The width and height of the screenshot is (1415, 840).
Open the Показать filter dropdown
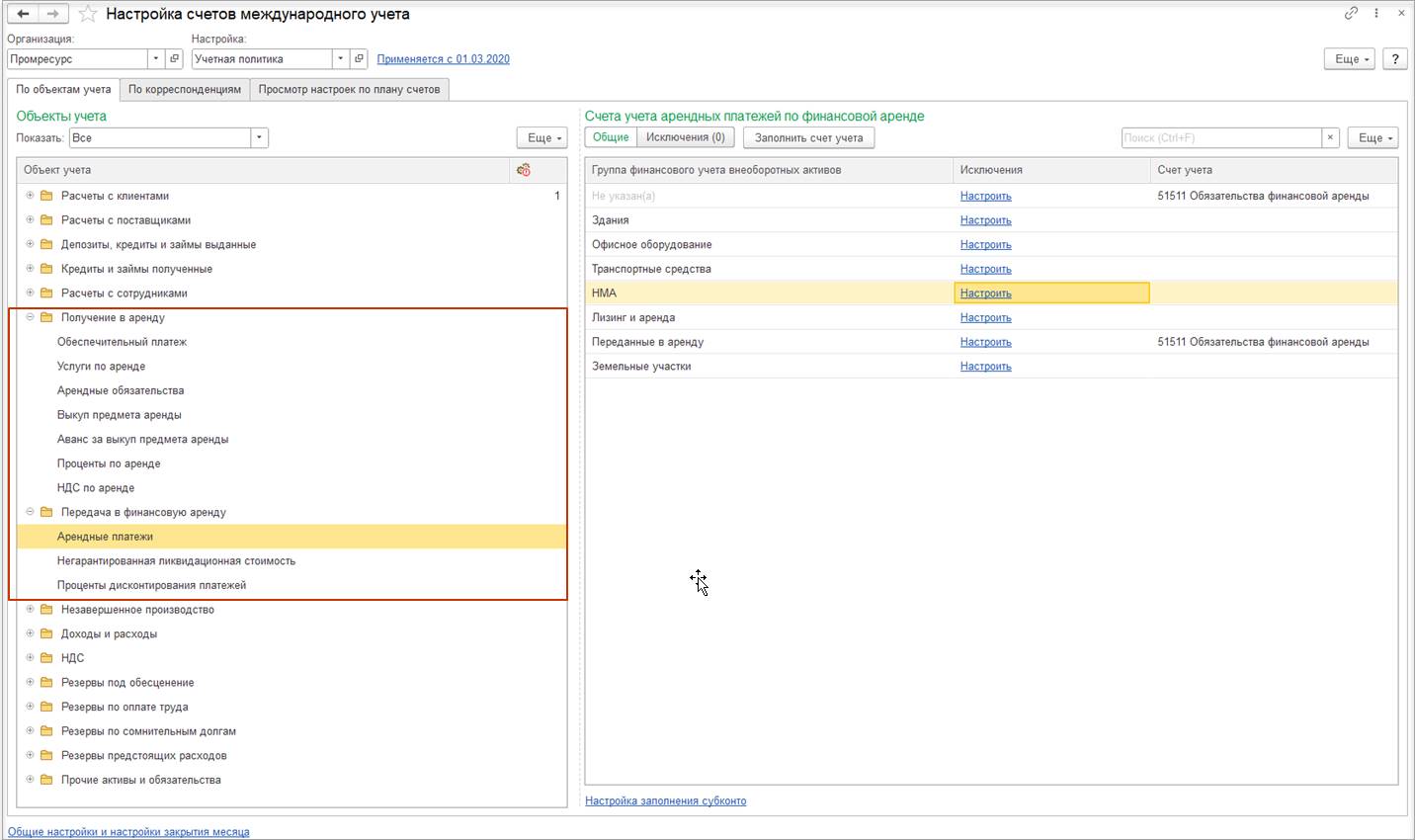point(259,138)
